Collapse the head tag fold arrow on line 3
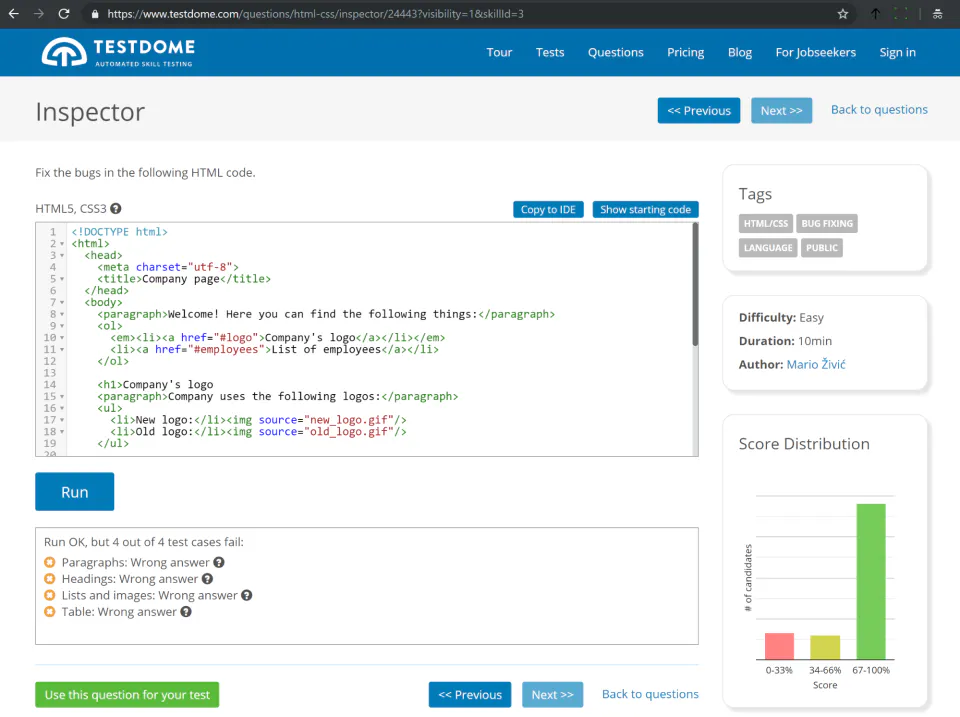960x717 pixels. (x=62, y=255)
